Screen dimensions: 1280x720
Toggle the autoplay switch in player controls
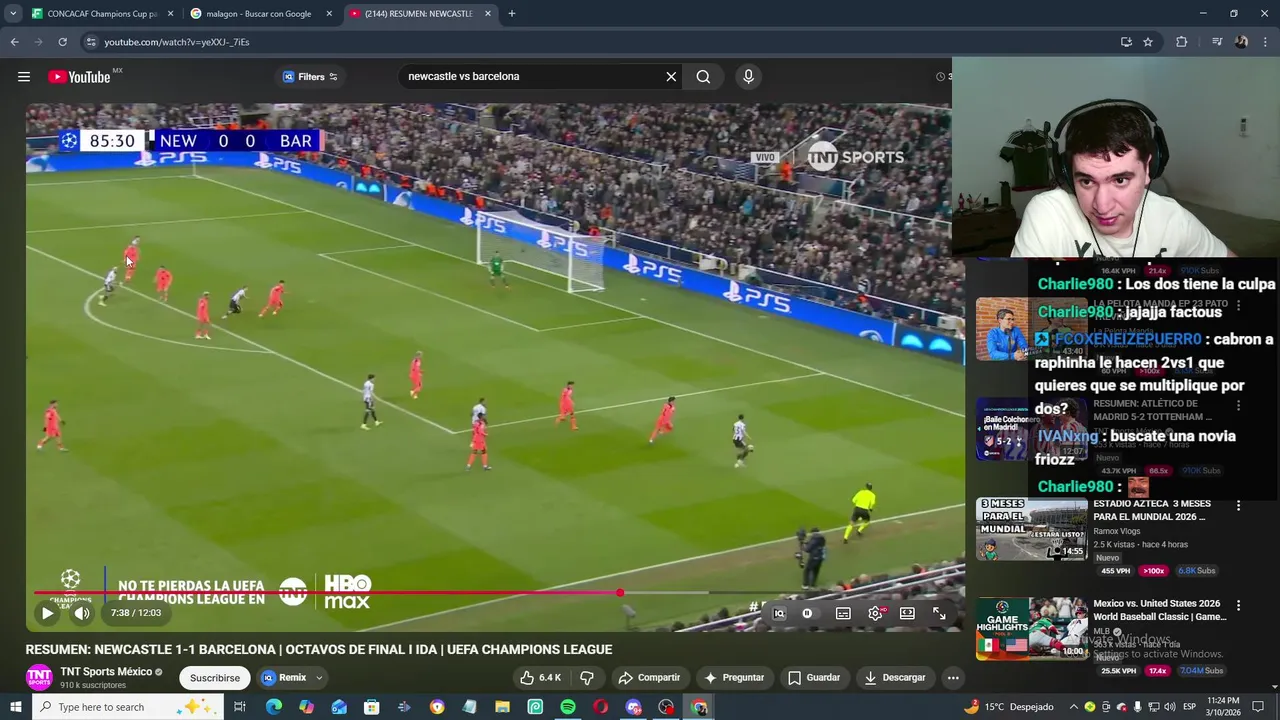(x=807, y=613)
